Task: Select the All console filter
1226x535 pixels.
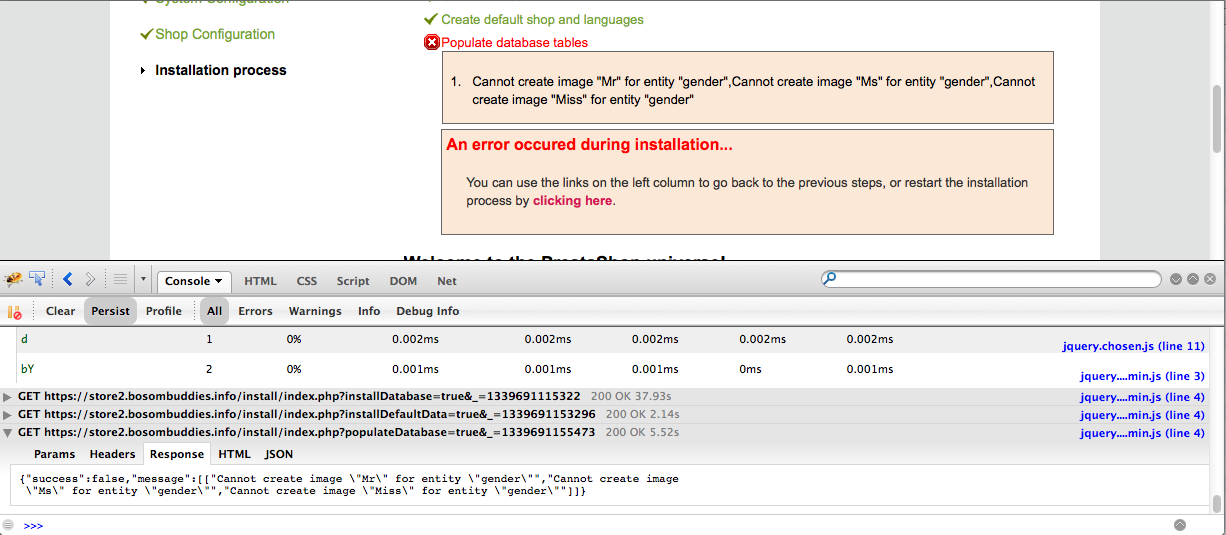Action: point(214,311)
